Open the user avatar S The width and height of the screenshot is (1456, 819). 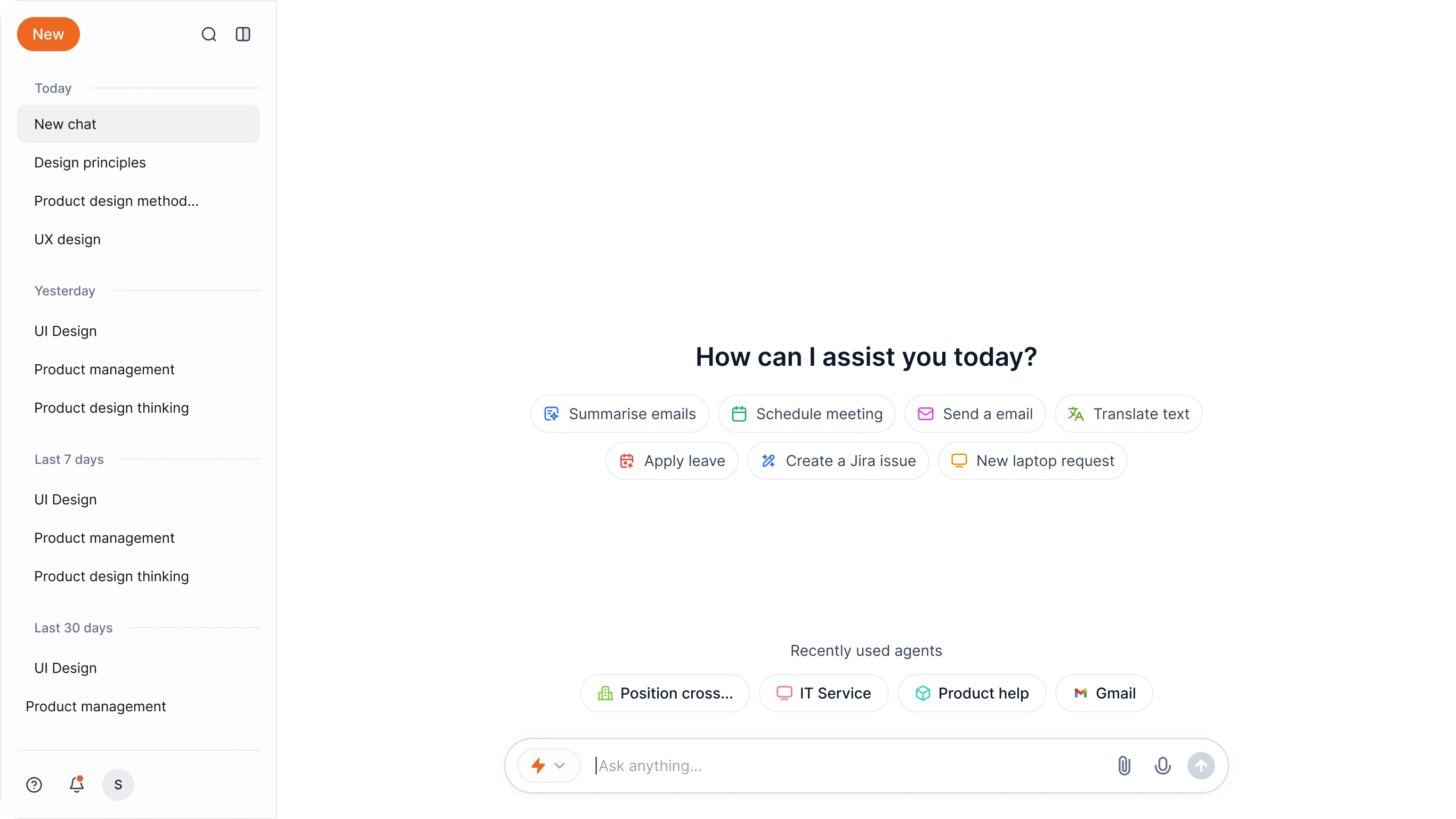pyautogui.click(x=118, y=784)
